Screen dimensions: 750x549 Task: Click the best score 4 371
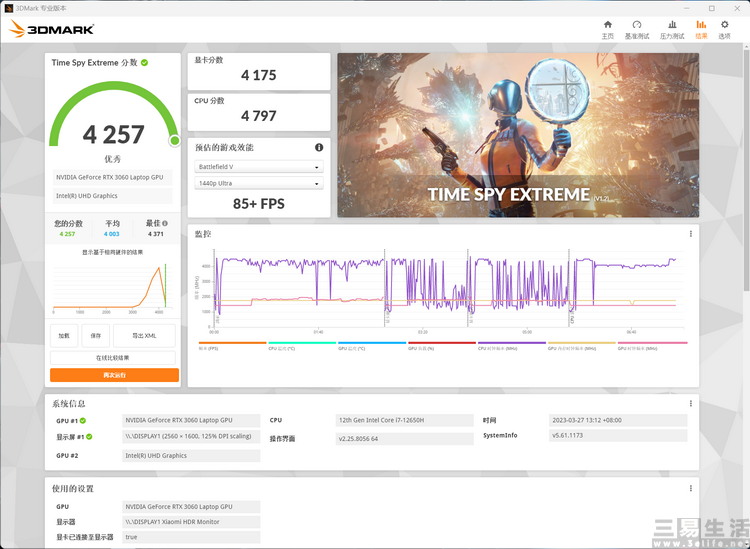point(156,234)
